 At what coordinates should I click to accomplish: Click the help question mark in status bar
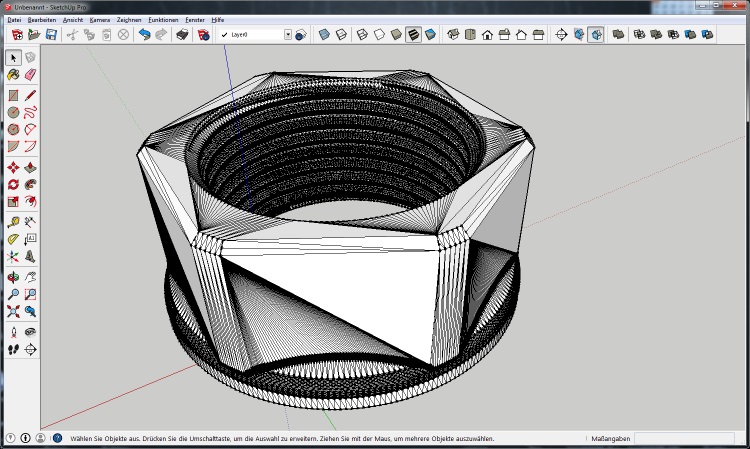pos(57,438)
